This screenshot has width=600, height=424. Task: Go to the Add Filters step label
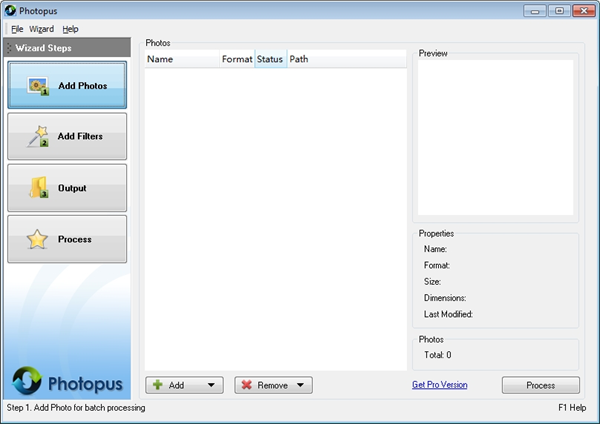coord(80,136)
